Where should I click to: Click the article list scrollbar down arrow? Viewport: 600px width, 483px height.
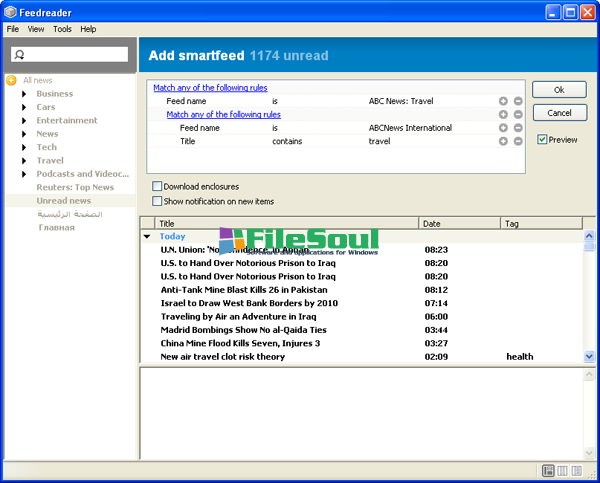[x=589, y=356]
